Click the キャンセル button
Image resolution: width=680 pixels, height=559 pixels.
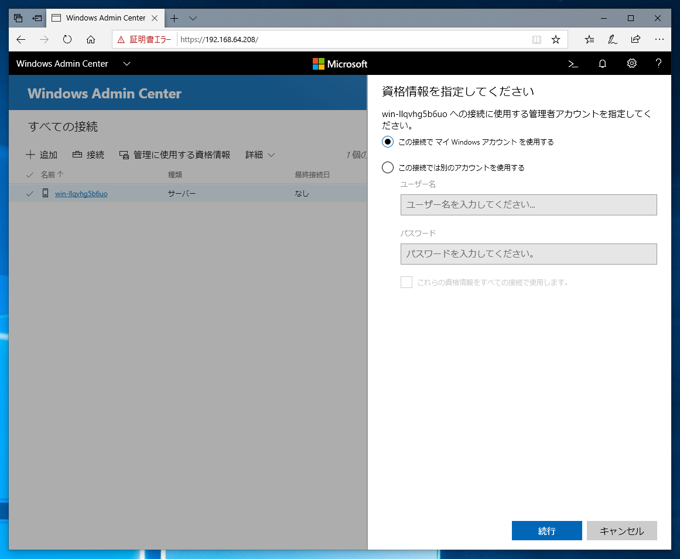[621, 530]
